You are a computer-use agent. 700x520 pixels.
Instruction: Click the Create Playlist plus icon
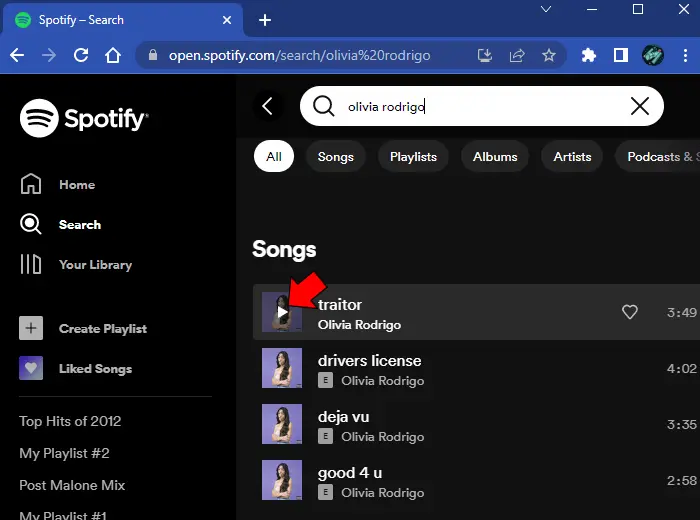coord(31,328)
